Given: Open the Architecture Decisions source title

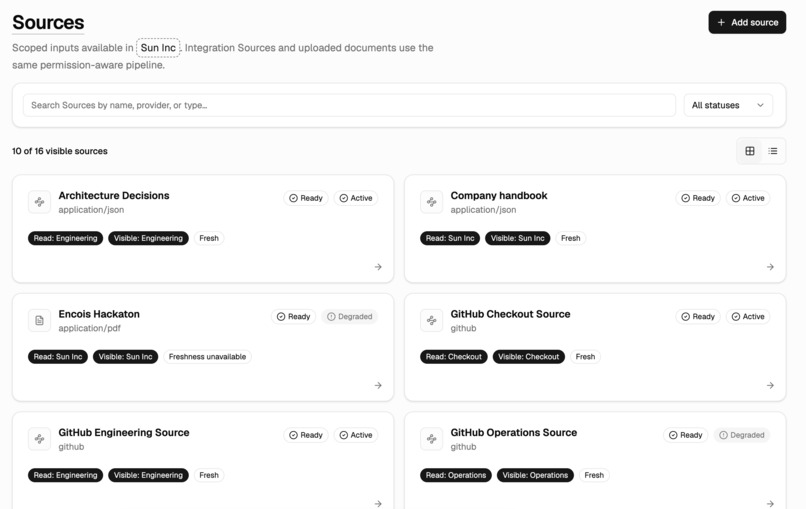Looking at the screenshot, I should [x=114, y=195].
